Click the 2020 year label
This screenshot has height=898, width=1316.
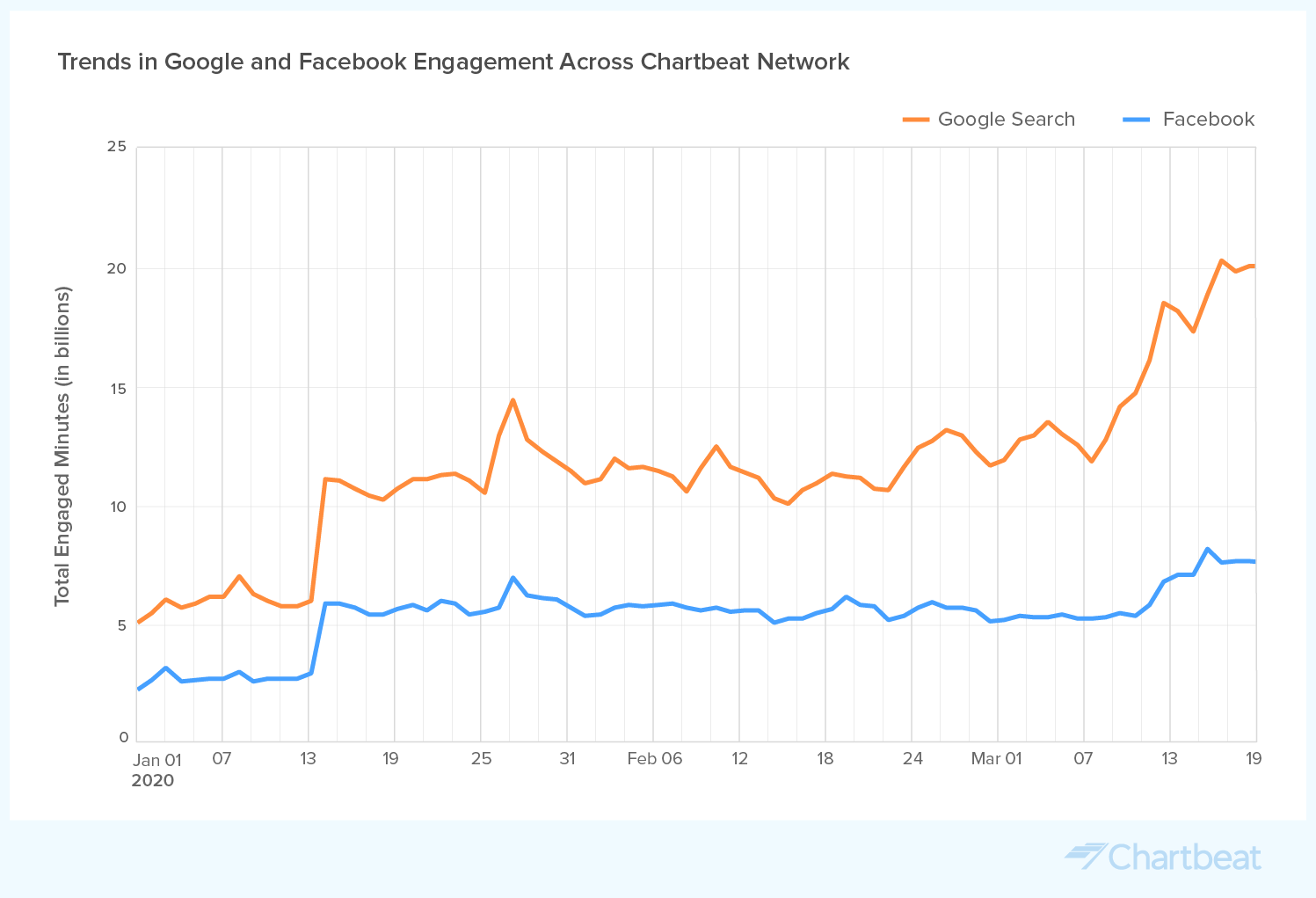coord(153,780)
